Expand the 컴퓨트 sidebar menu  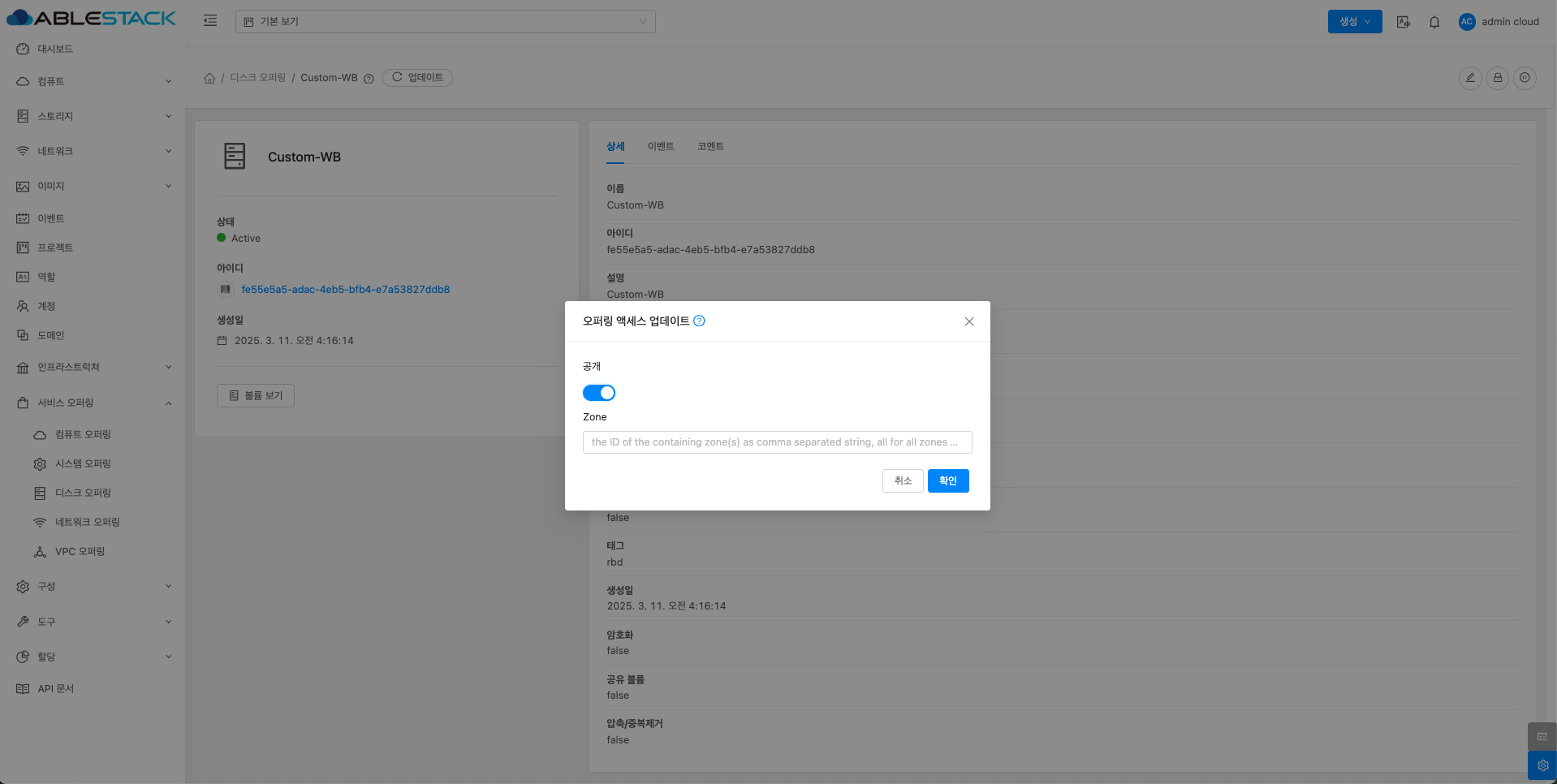(x=93, y=81)
